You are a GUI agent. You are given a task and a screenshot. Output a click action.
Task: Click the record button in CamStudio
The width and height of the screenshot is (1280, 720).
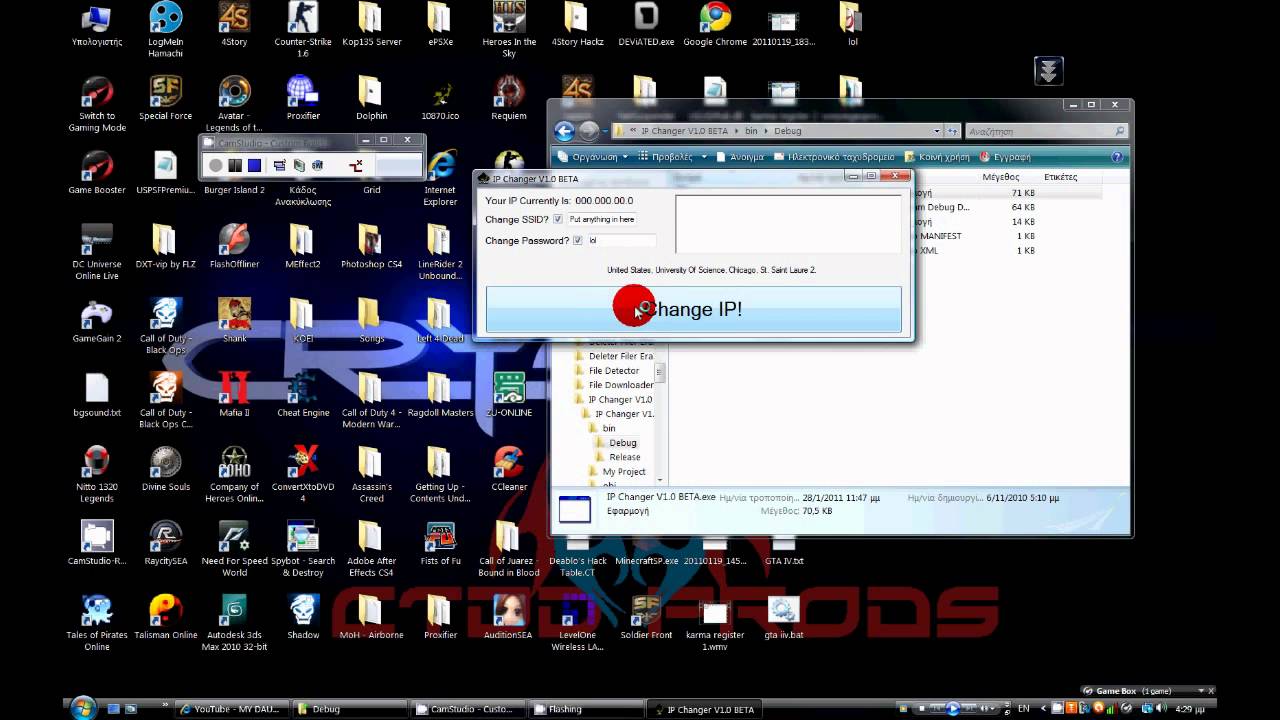point(215,165)
